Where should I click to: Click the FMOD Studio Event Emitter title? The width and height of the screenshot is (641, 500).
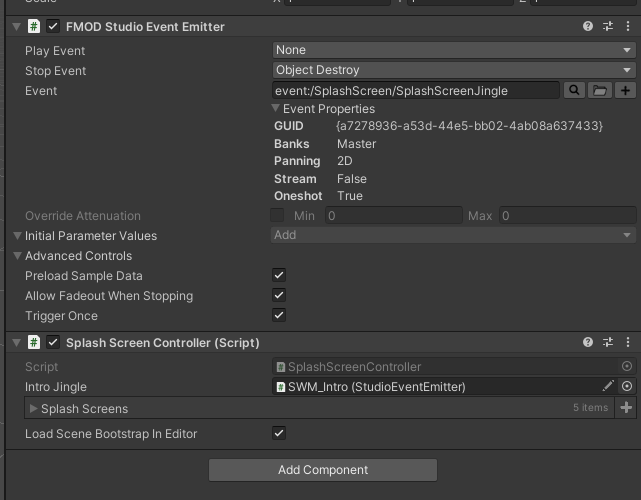[145, 27]
